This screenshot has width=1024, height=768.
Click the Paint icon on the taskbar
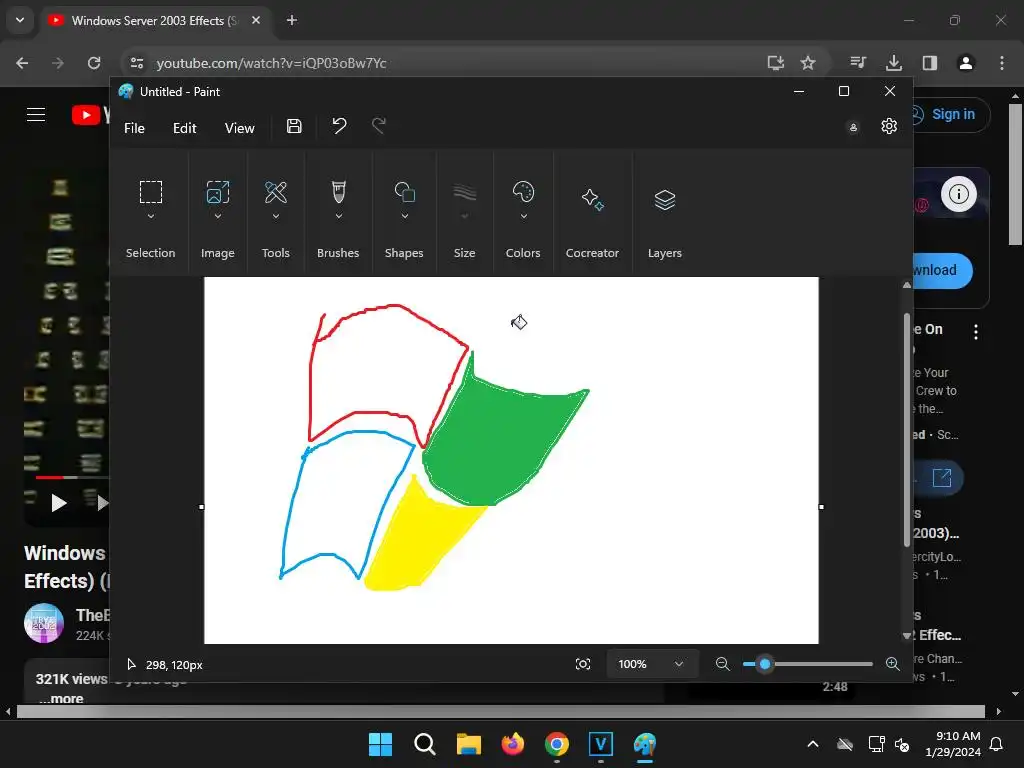645,744
